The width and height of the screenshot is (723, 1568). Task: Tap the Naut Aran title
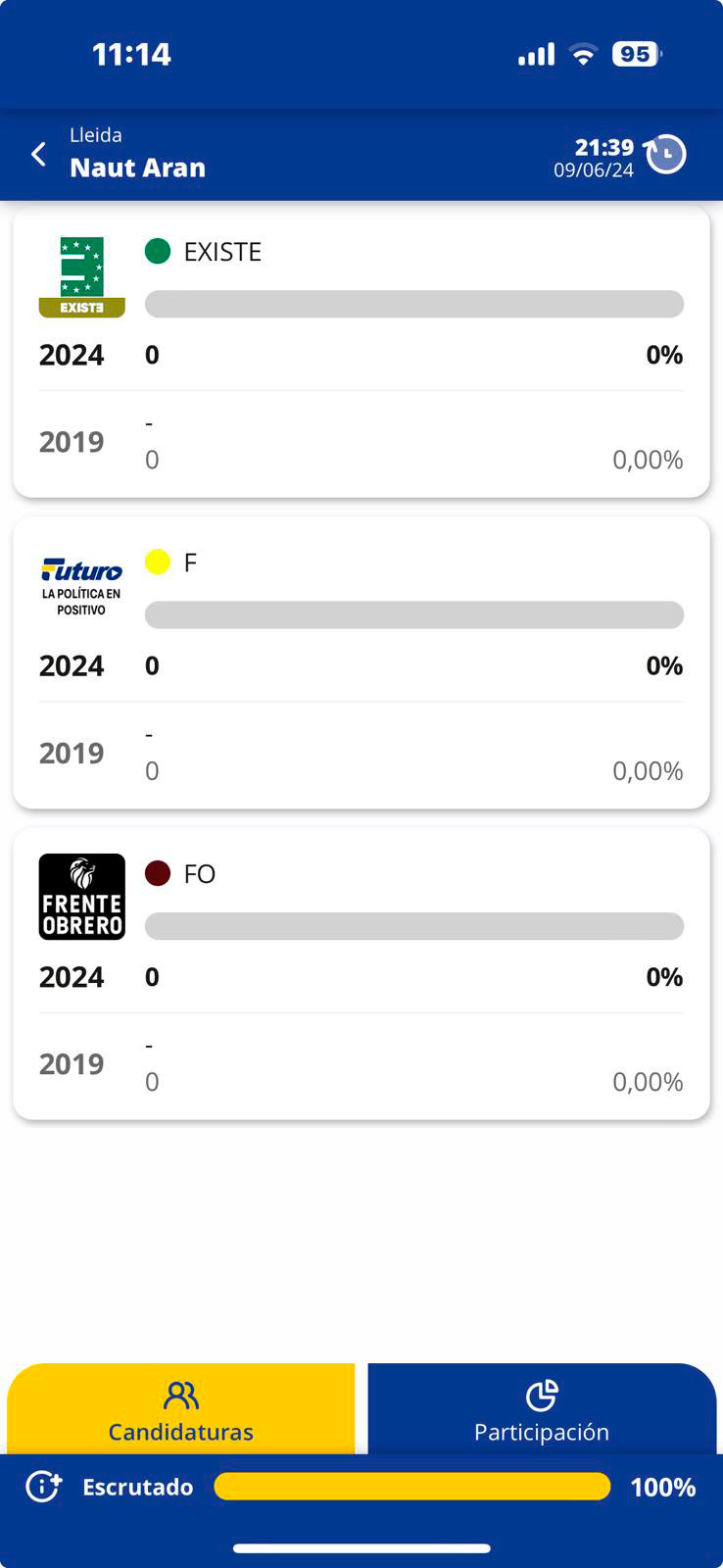pyautogui.click(x=137, y=168)
